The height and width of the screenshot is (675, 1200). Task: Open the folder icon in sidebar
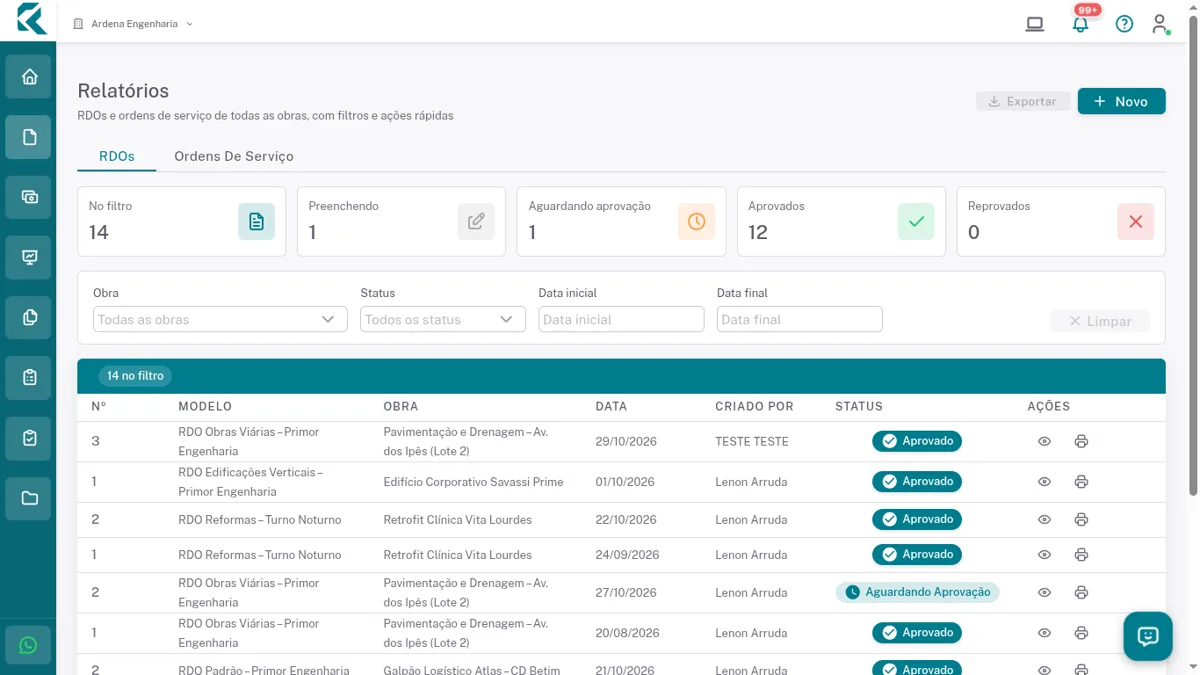(x=28, y=497)
